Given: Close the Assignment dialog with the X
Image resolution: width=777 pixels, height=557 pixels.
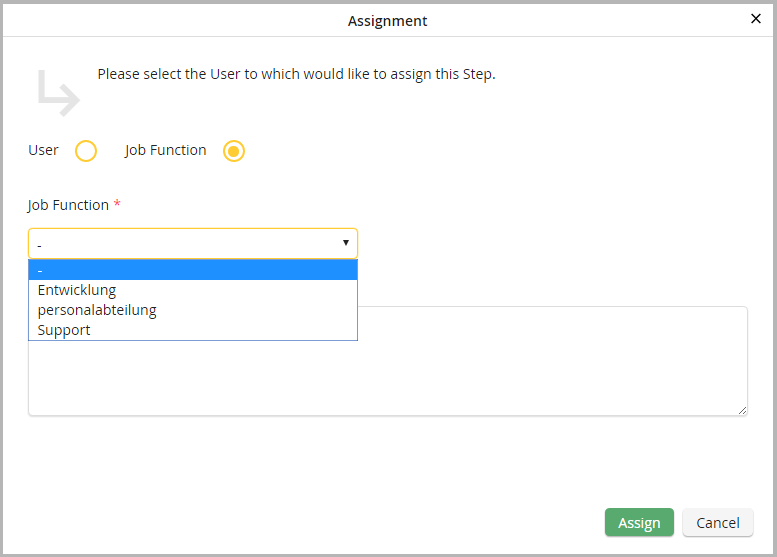Looking at the screenshot, I should (756, 19).
